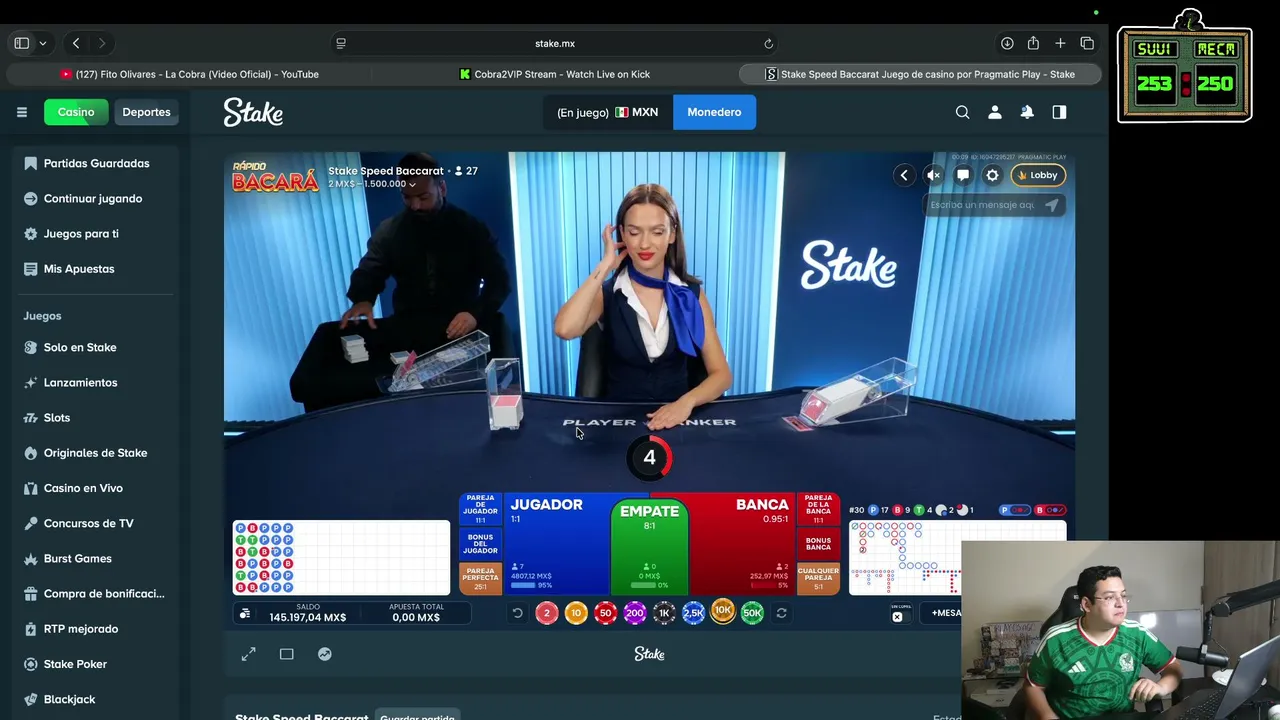The height and width of the screenshot is (720, 1280).
Task: Bet on EMPATE
Action: coord(649,546)
